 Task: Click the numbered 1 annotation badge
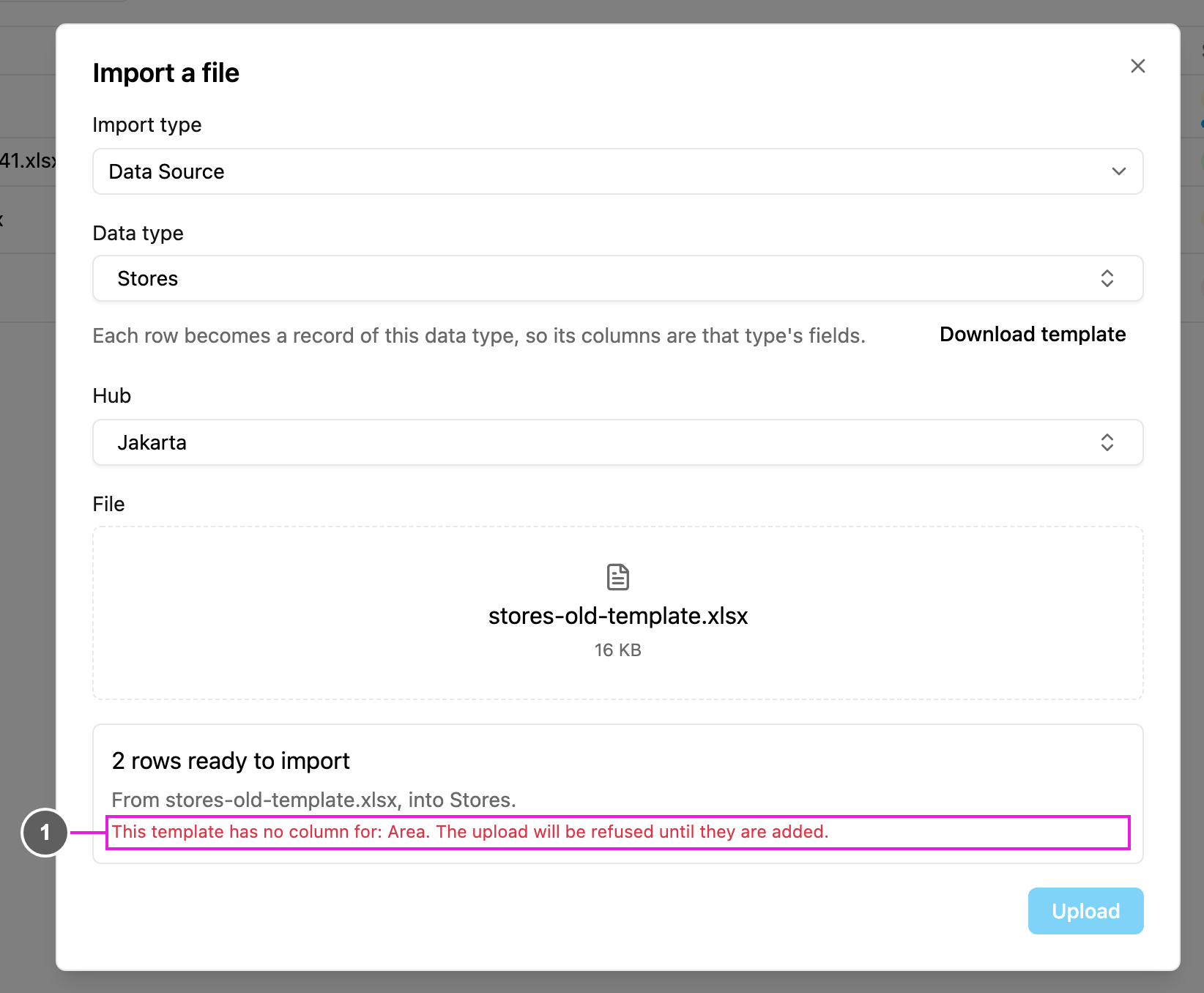(x=45, y=833)
